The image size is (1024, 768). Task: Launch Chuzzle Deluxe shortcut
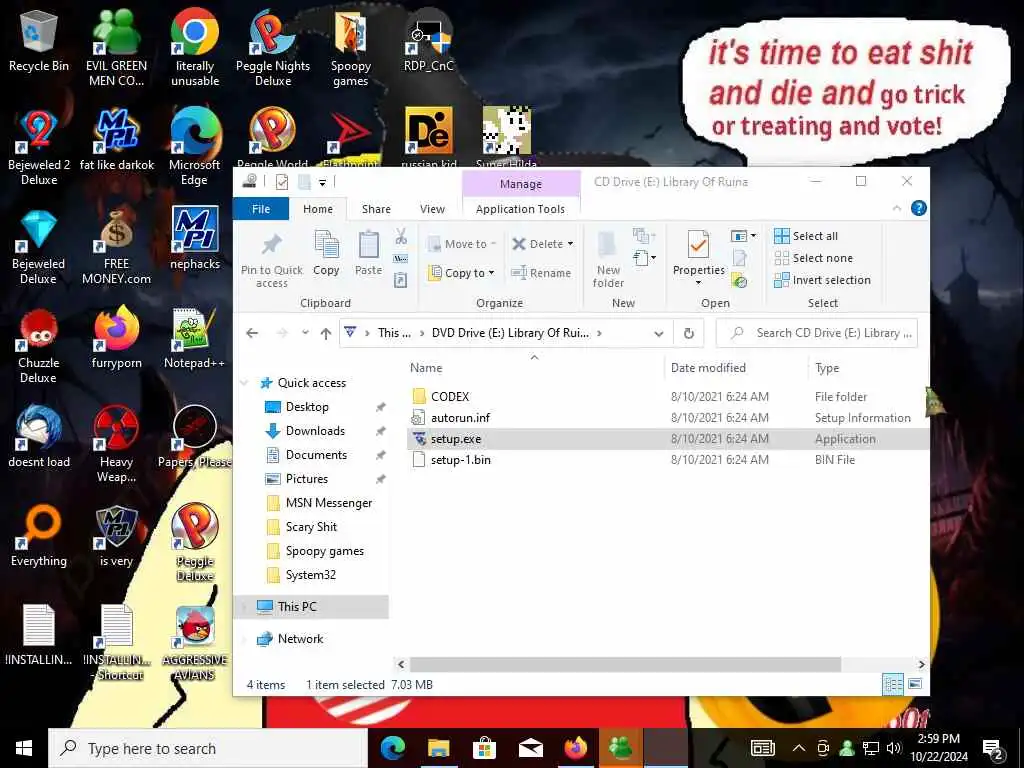39,345
